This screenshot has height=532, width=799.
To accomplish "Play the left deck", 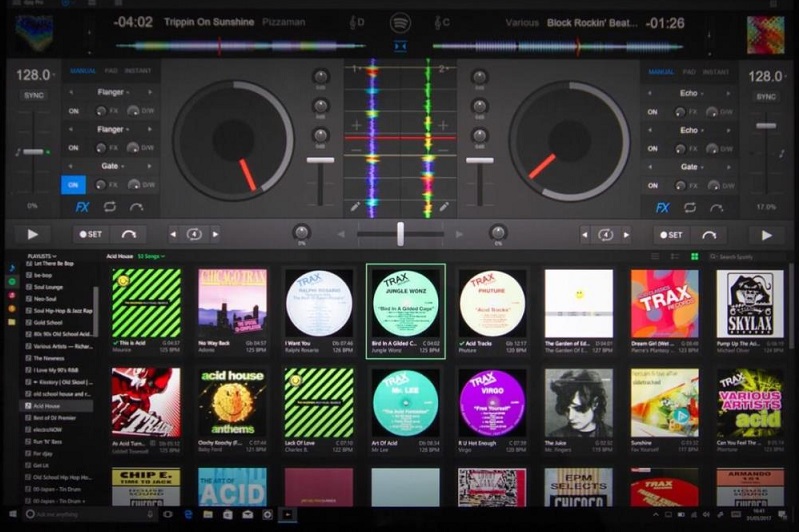I will [x=32, y=234].
